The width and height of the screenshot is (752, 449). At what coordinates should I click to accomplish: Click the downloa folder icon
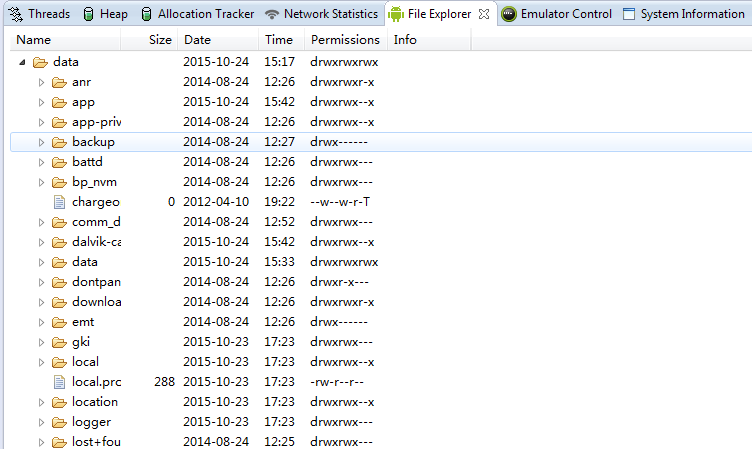tap(59, 302)
